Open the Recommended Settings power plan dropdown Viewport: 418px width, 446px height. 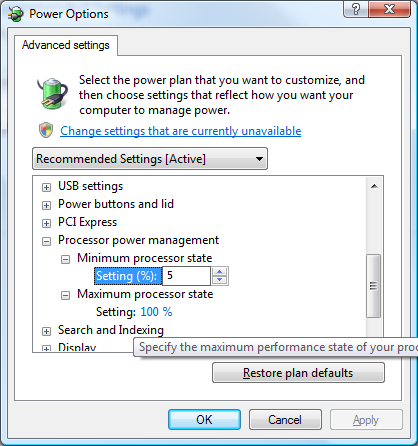(x=150, y=159)
